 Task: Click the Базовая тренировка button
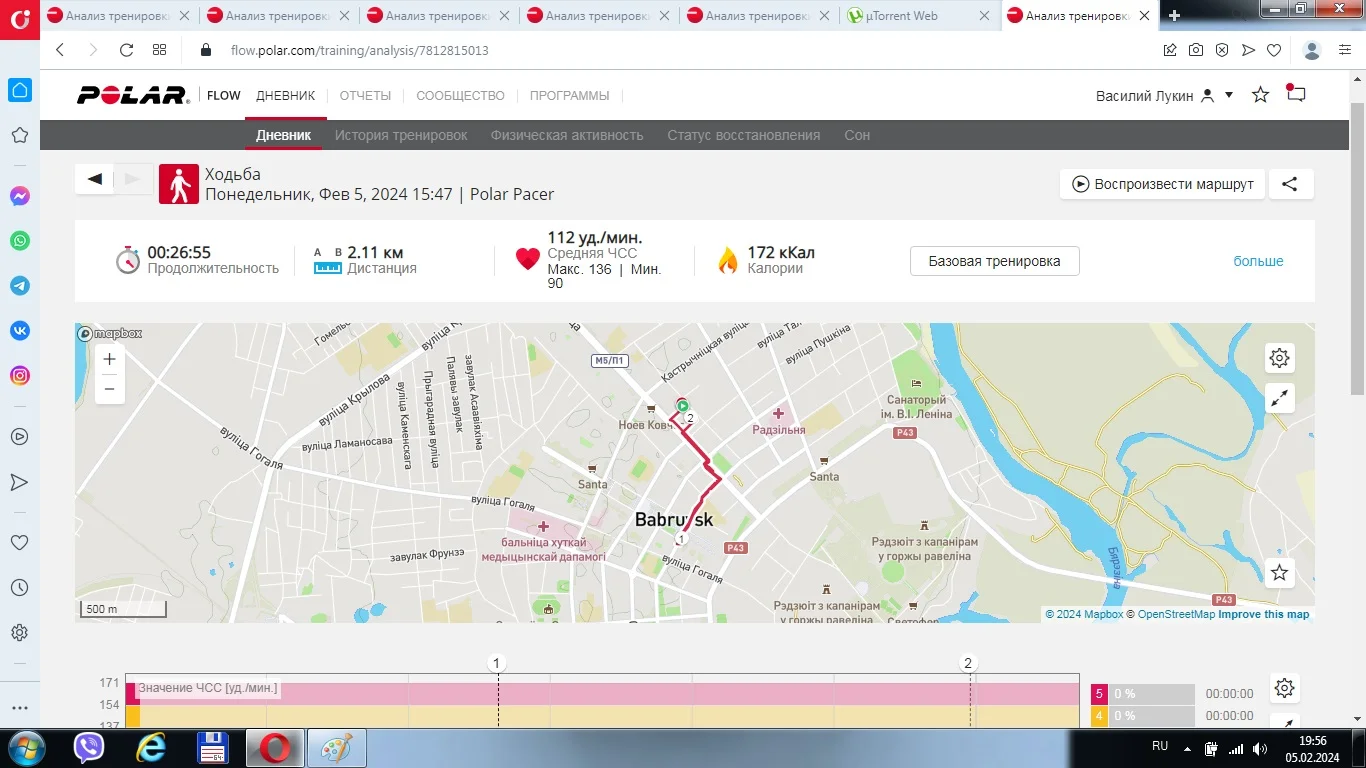pos(994,261)
